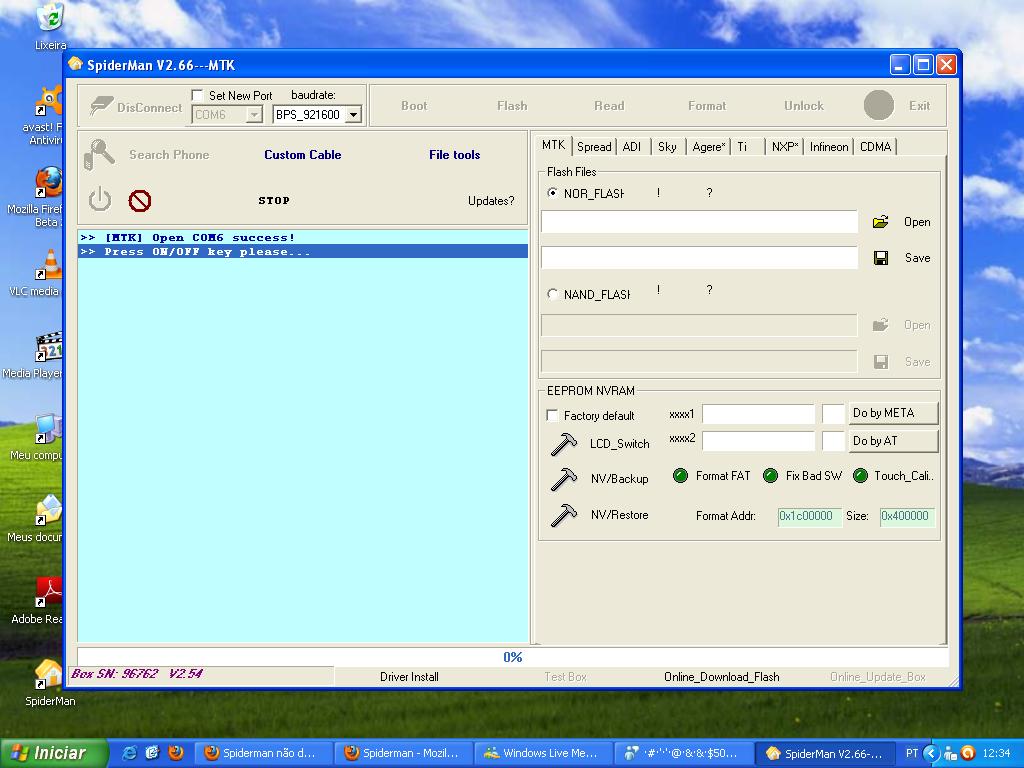The image size is (1024, 768).
Task: Click the Do by AT button
Action: click(x=893, y=441)
